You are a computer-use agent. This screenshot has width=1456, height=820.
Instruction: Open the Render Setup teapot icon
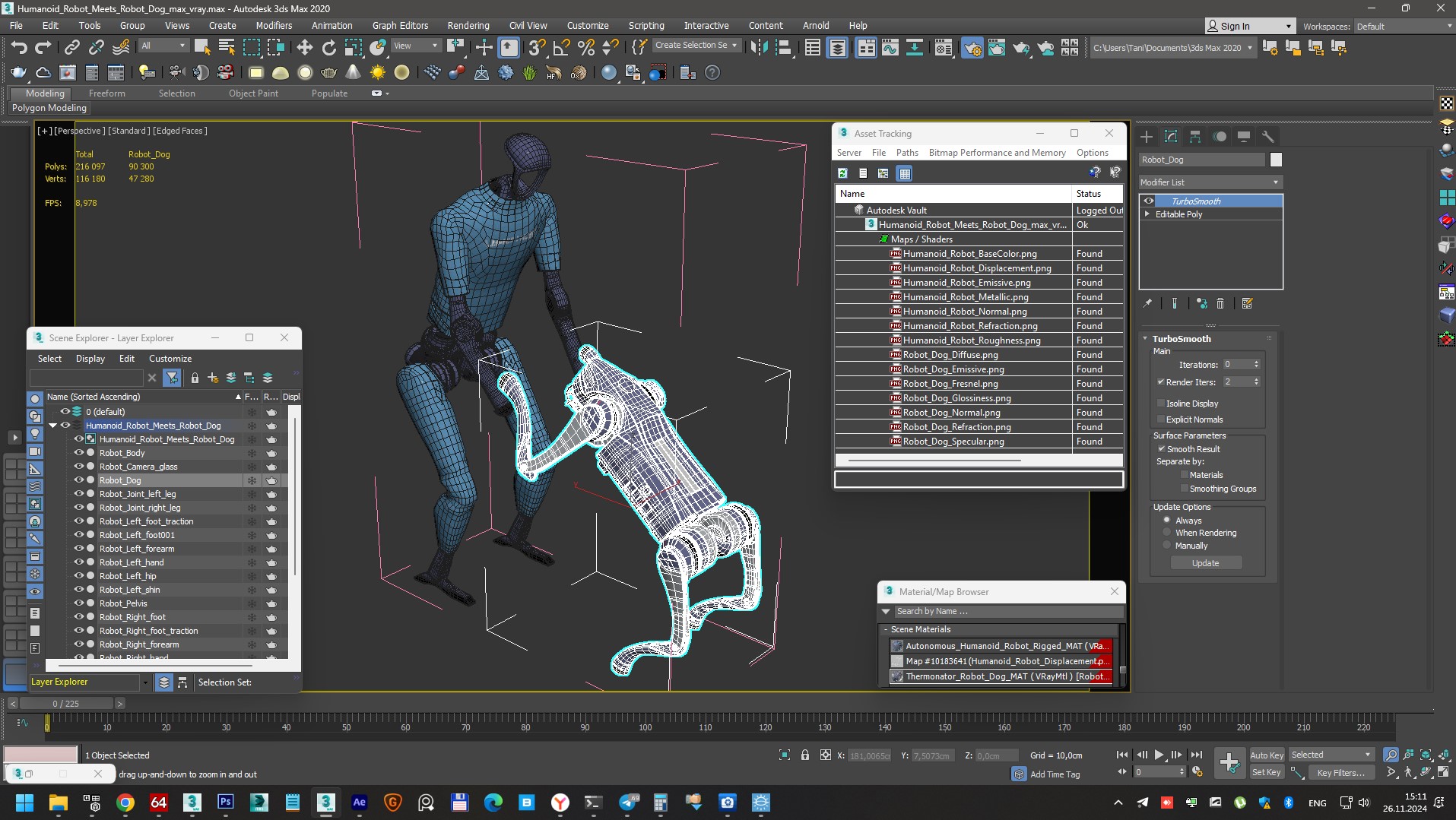pyautogui.click(x=972, y=48)
